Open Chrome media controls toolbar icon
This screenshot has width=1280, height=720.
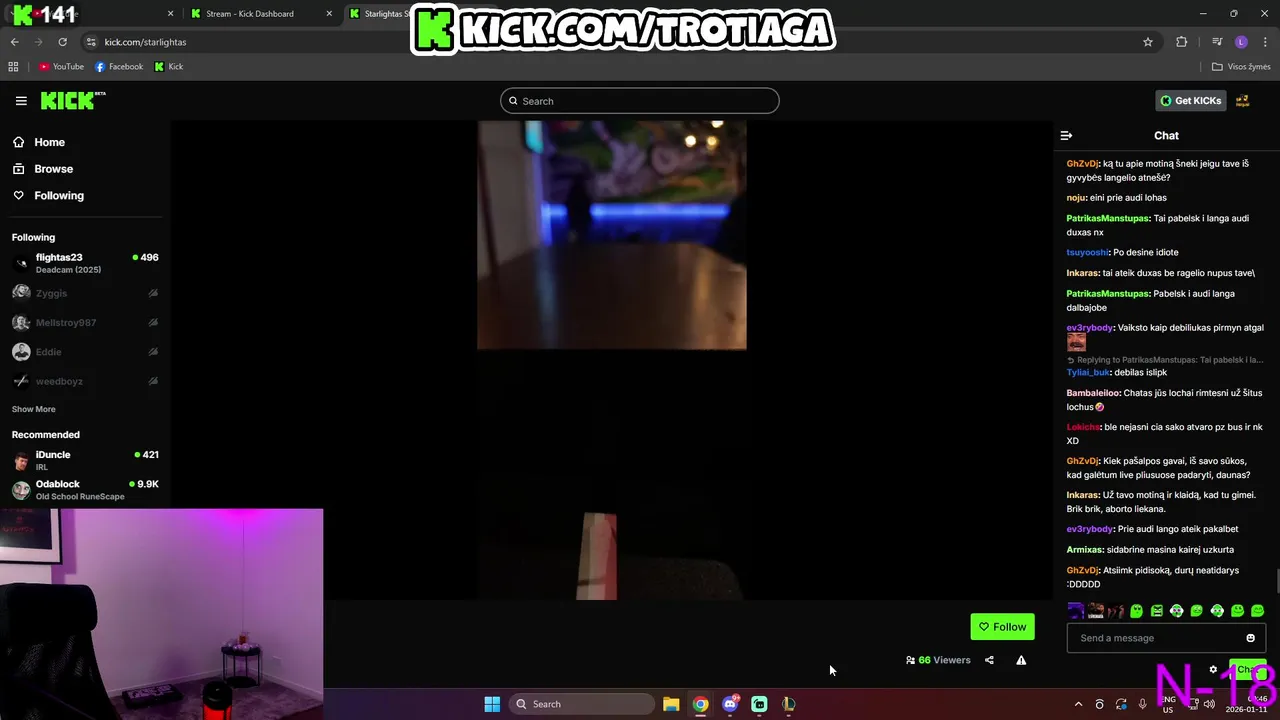1217,42
